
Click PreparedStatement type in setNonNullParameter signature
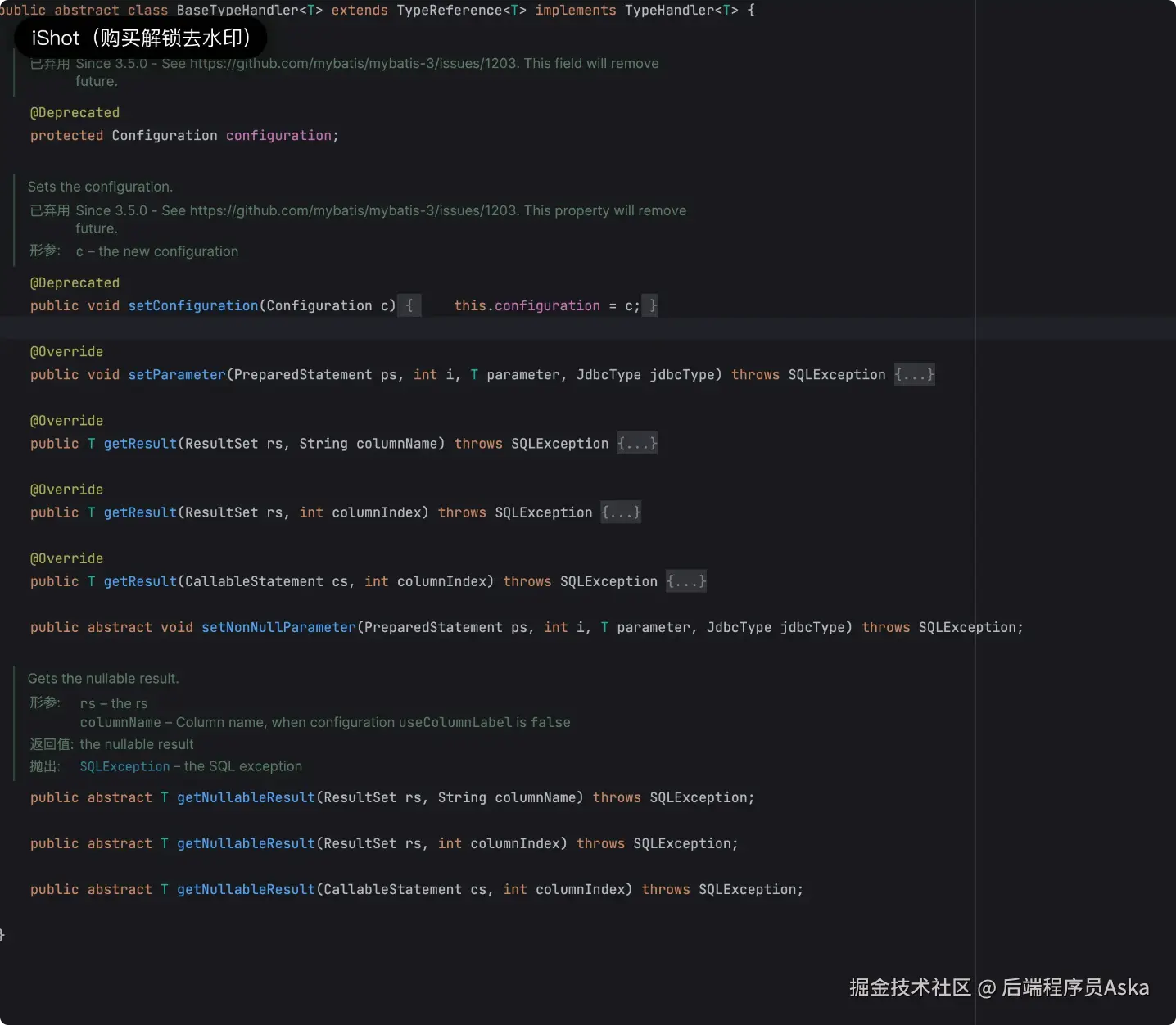433,628
